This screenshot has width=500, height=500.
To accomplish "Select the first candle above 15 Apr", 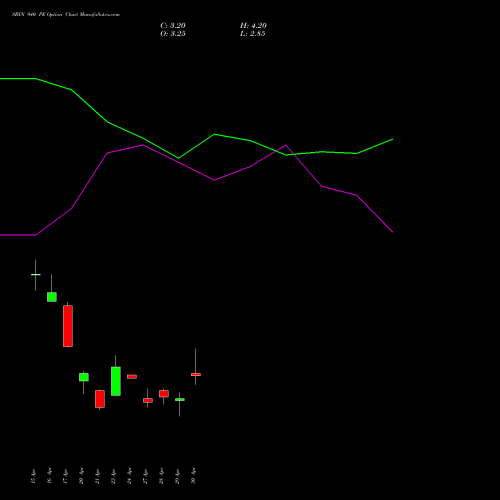I will pos(36,275).
